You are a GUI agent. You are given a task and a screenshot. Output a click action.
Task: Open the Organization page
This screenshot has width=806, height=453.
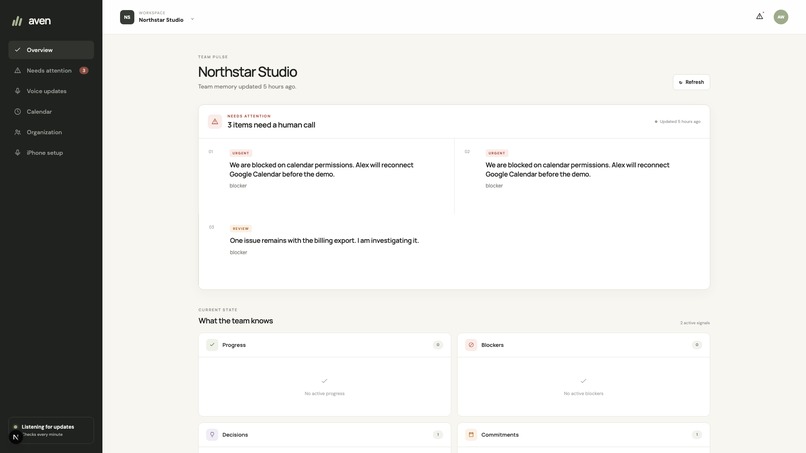coord(51,132)
